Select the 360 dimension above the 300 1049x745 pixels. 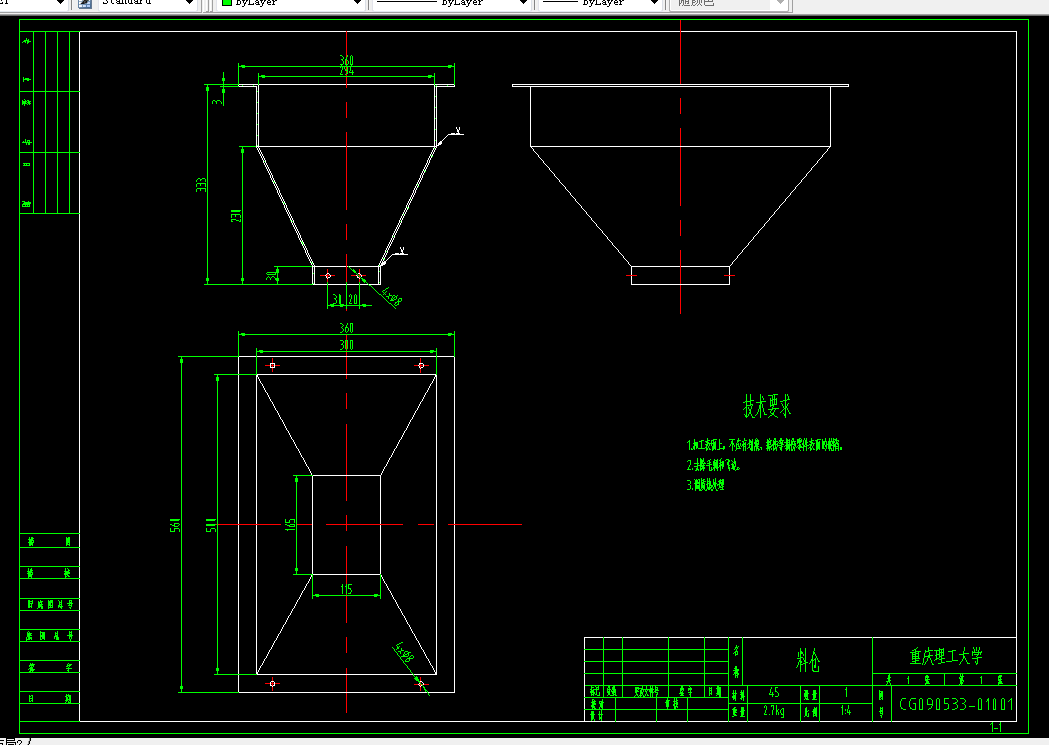pyautogui.click(x=347, y=328)
